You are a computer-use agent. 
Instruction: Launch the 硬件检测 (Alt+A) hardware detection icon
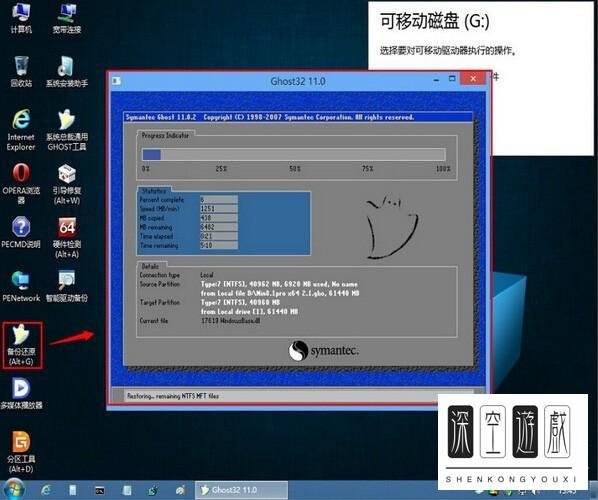point(67,237)
